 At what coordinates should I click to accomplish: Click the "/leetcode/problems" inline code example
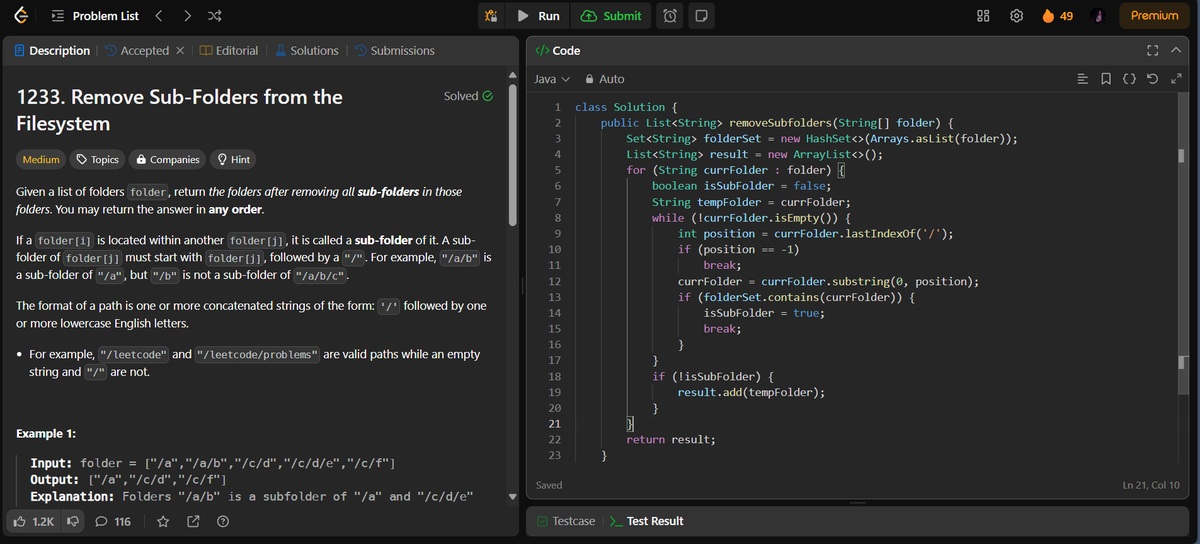tap(258, 355)
